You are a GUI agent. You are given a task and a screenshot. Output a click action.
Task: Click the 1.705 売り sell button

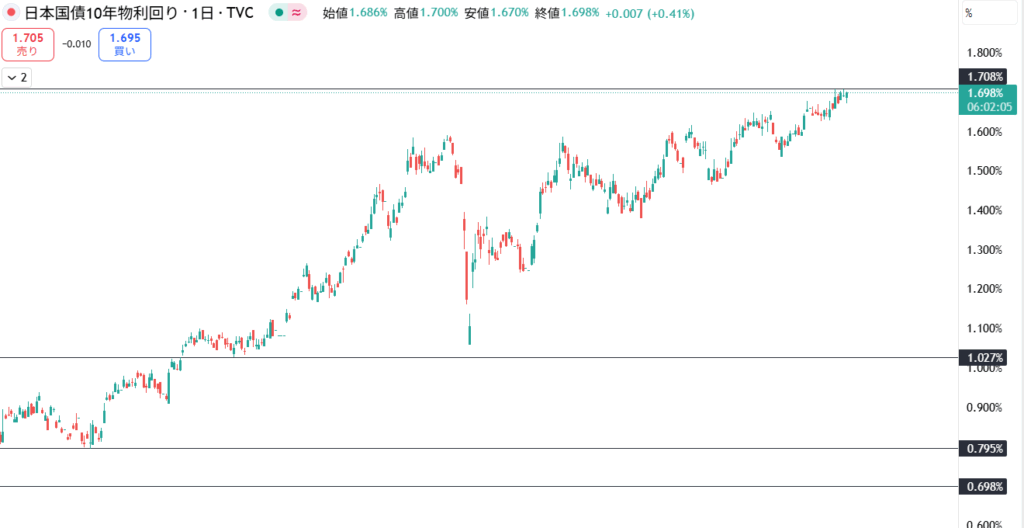tap(27, 44)
